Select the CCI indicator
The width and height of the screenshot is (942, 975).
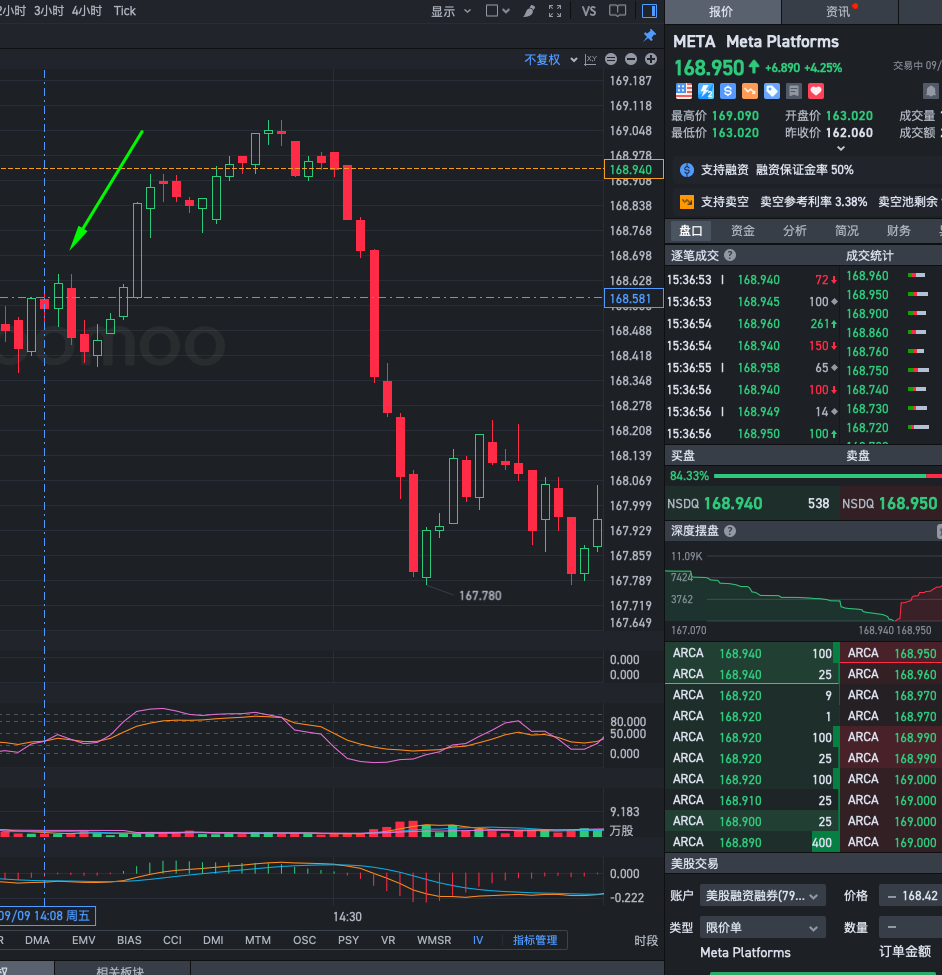click(x=172, y=940)
